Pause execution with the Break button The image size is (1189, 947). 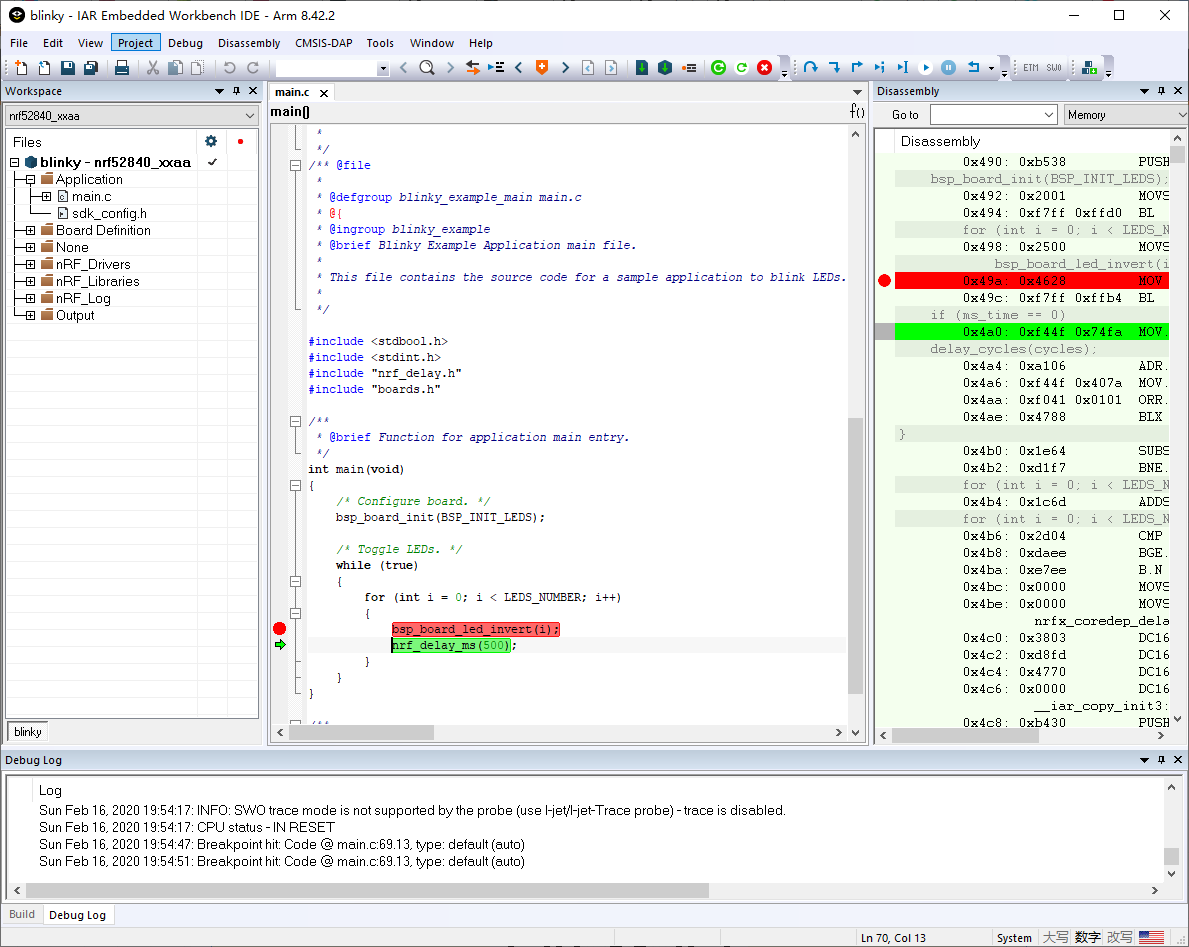point(949,67)
